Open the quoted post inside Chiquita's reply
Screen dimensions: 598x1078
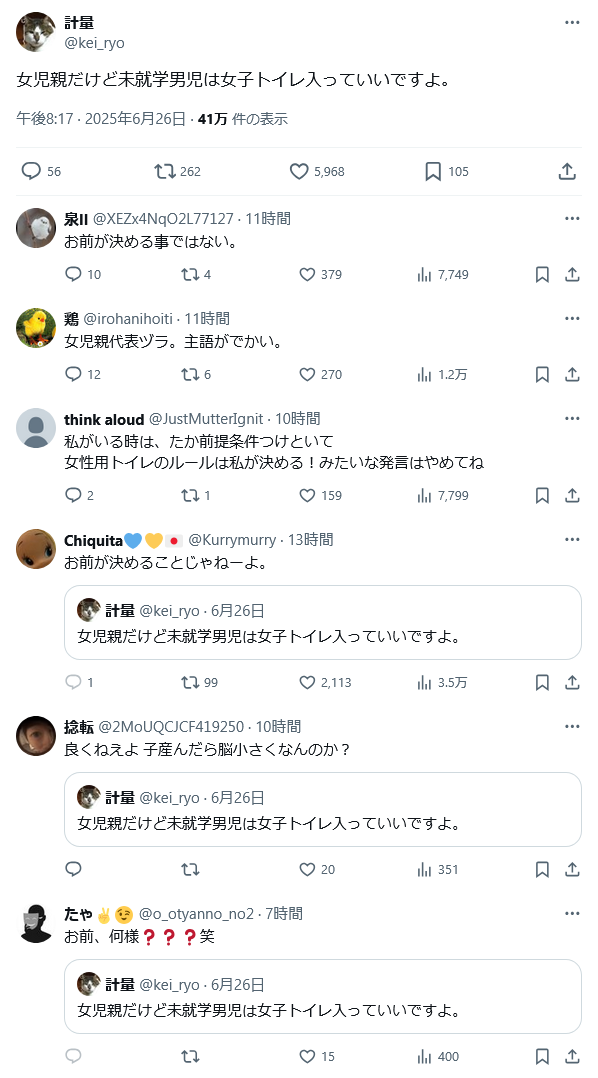pos(323,623)
